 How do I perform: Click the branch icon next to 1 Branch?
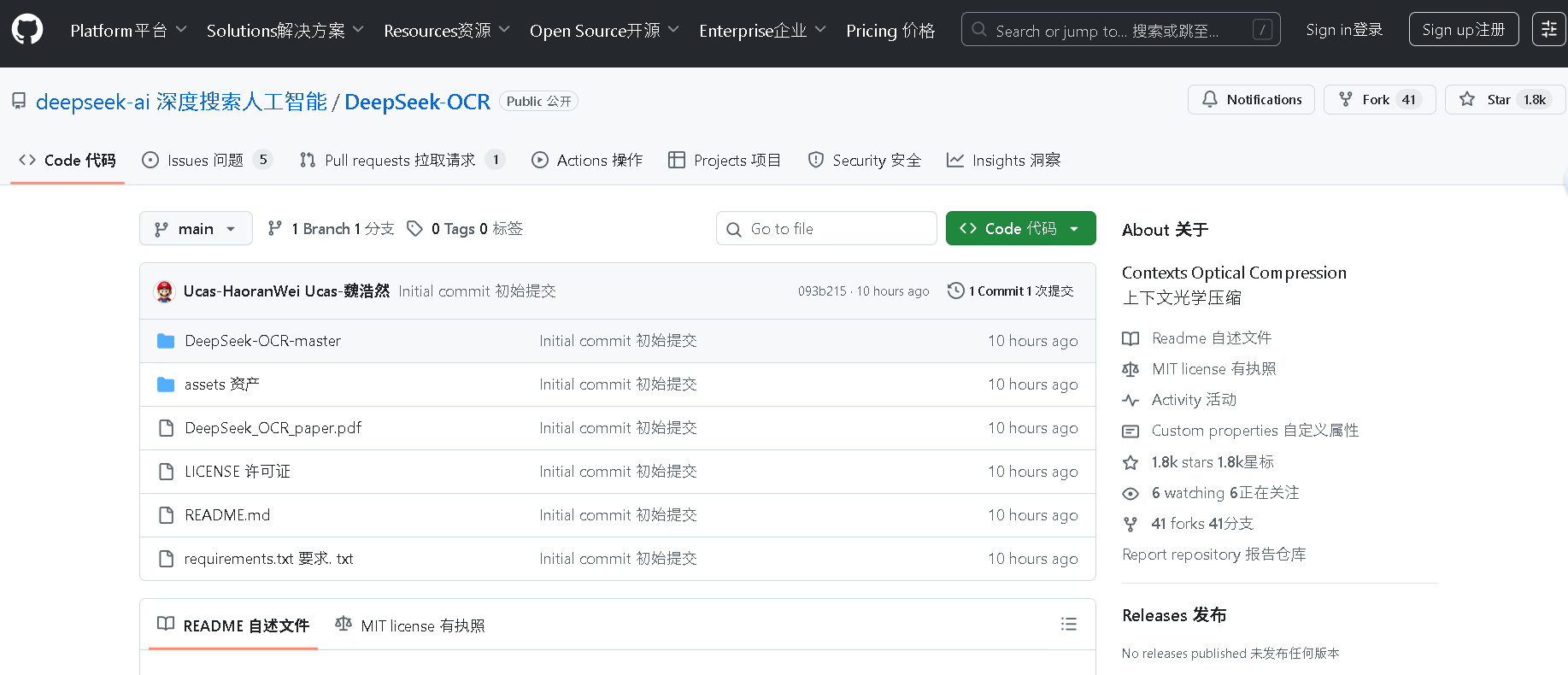click(274, 229)
